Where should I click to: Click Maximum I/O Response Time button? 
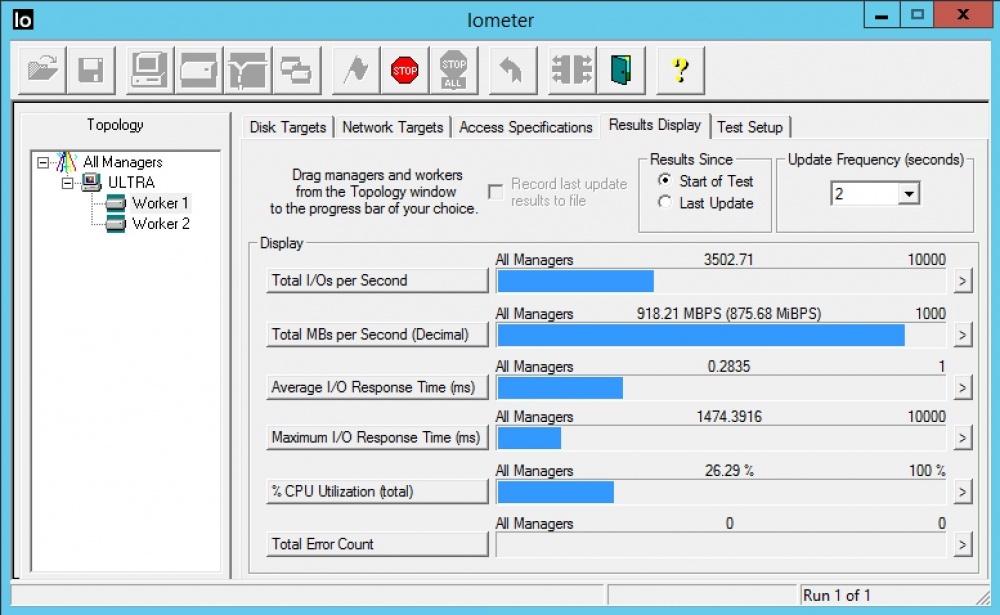pos(377,438)
